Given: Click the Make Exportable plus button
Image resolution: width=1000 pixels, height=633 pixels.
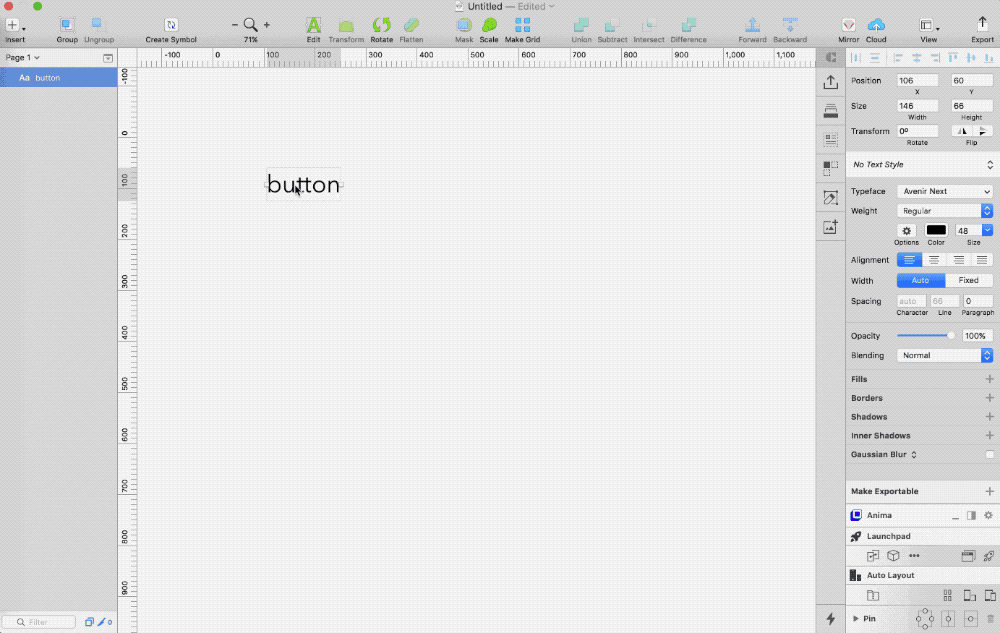Looking at the screenshot, I should [989, 491].
